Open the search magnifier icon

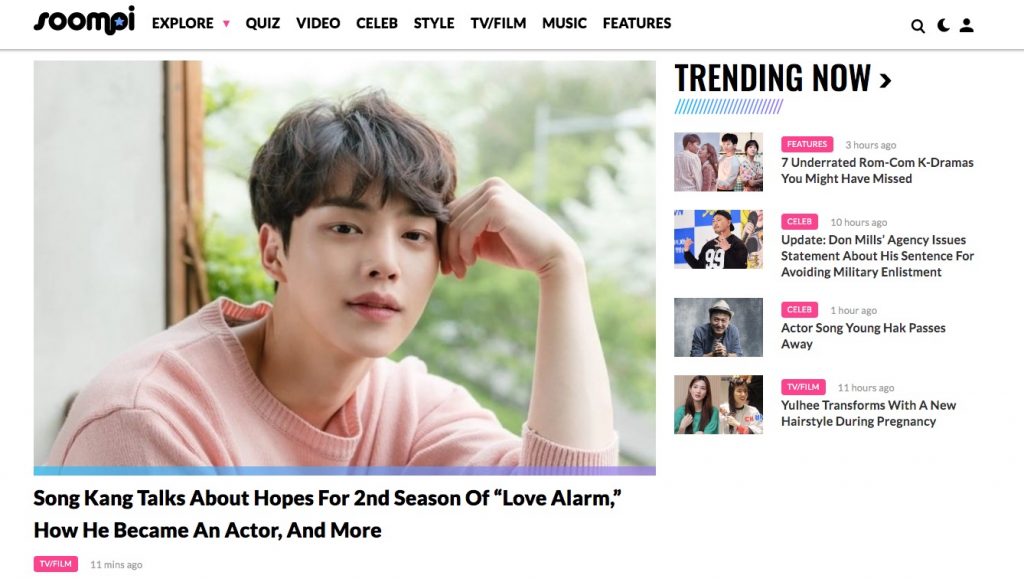coord(918,26)
